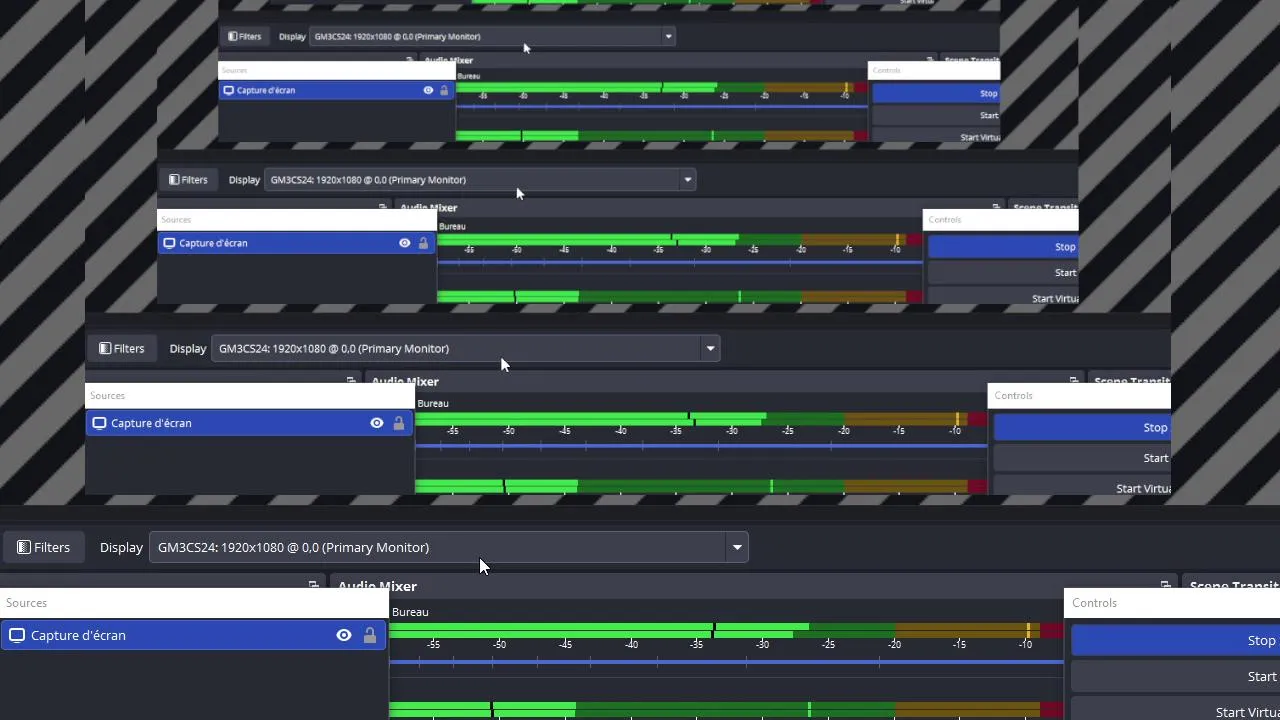Click the bottom-most Sources panel header

pos(194,603)
